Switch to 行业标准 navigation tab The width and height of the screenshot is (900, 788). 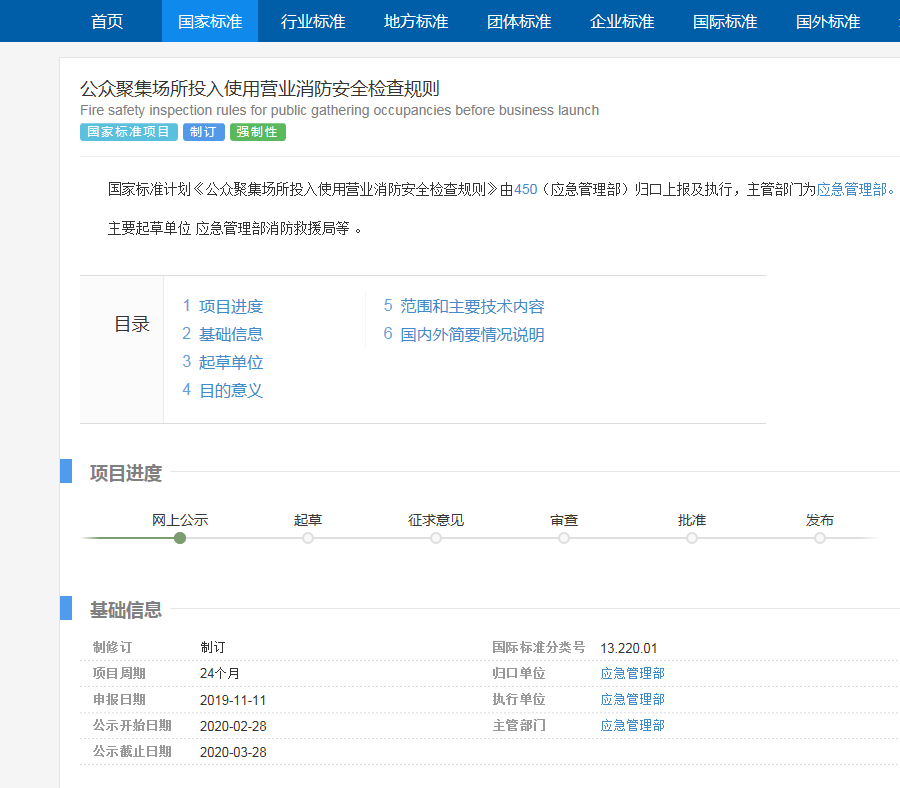[313, 21]
